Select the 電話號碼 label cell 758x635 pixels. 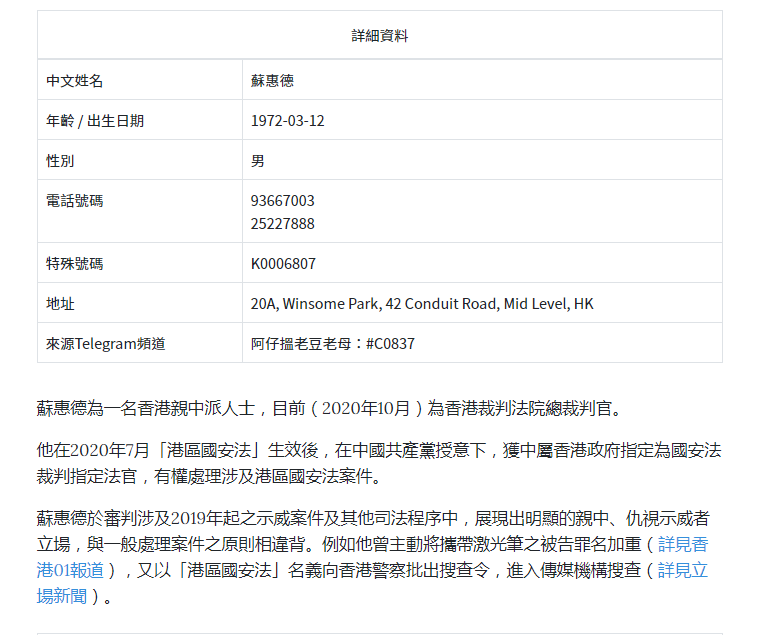[x=140, y=212]
